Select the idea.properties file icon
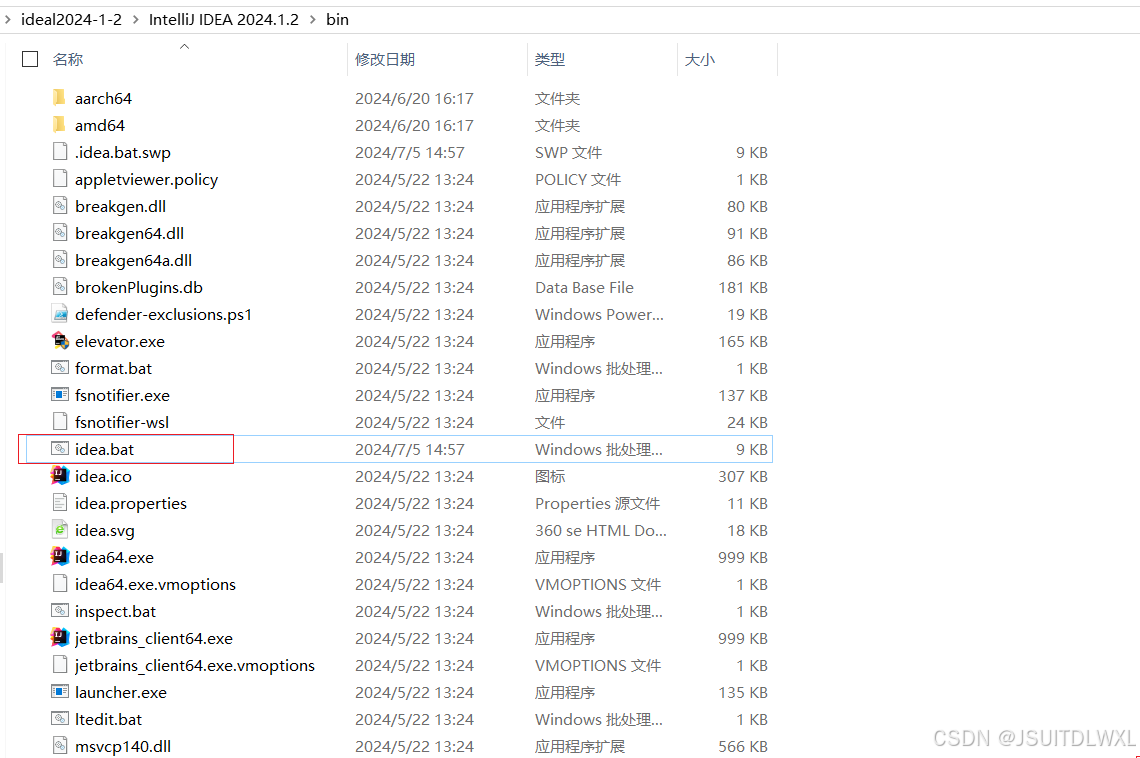Screen dimensions: 1140x758 click(x=60, y=502)
